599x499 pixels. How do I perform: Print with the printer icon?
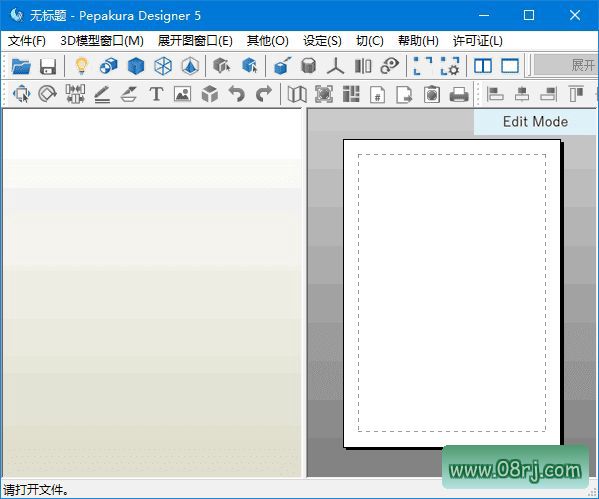pyautogui.click(x=459, y=94)
